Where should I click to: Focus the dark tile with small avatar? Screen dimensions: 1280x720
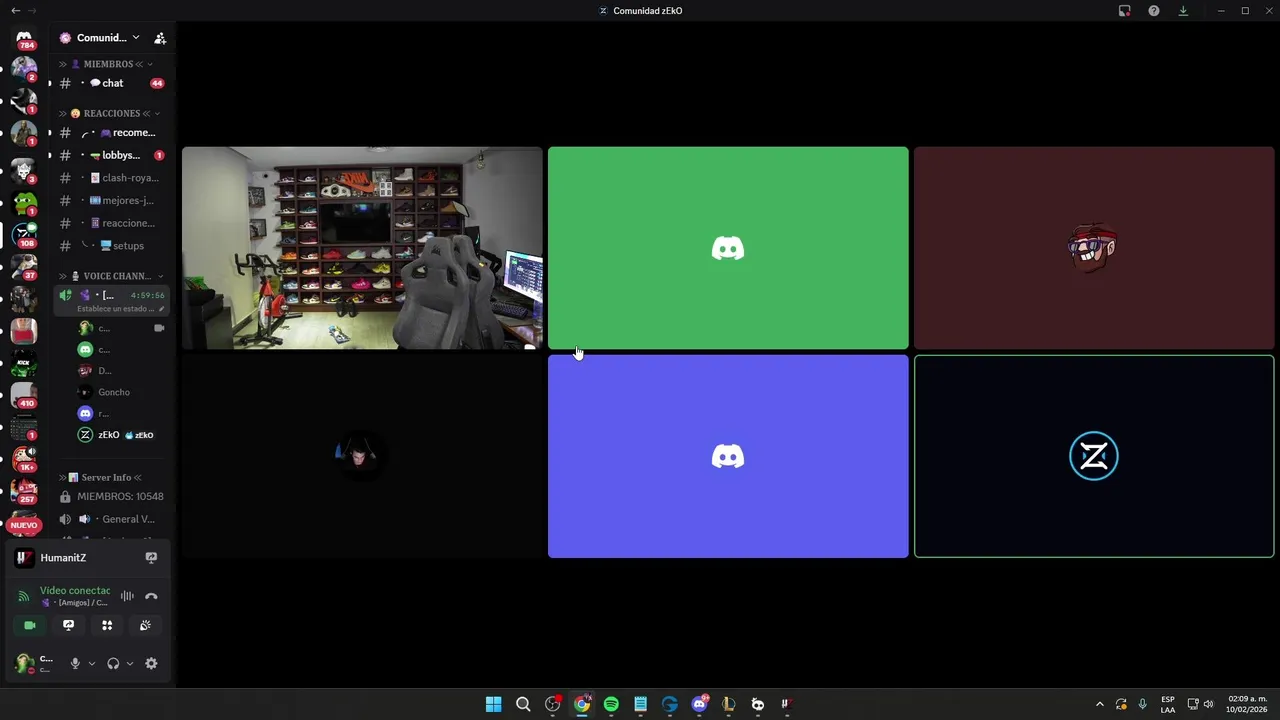[362, 456]
